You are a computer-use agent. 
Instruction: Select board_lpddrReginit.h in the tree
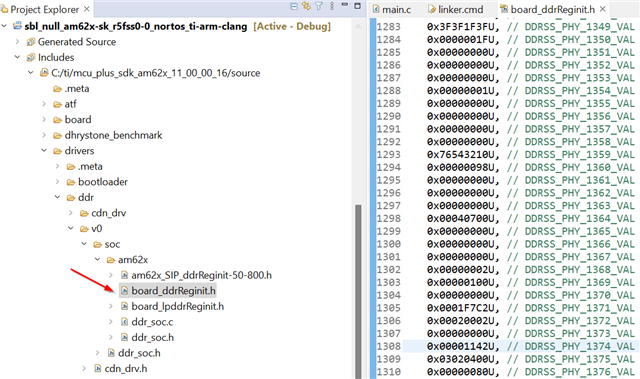tap(178, 306)
